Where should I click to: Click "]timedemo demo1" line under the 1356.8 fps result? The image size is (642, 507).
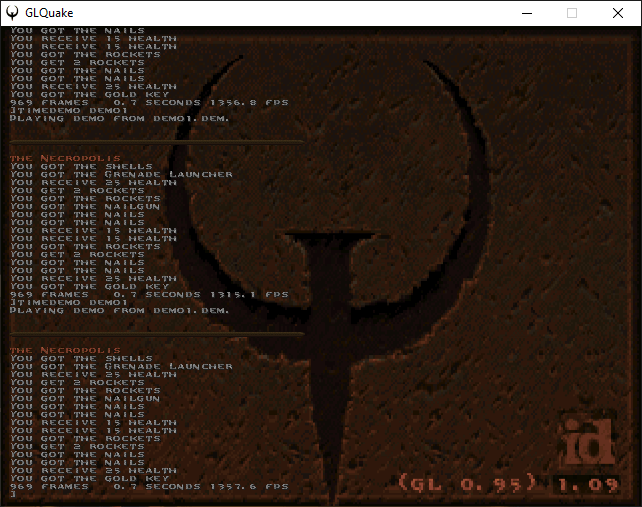tap(69, 111)
